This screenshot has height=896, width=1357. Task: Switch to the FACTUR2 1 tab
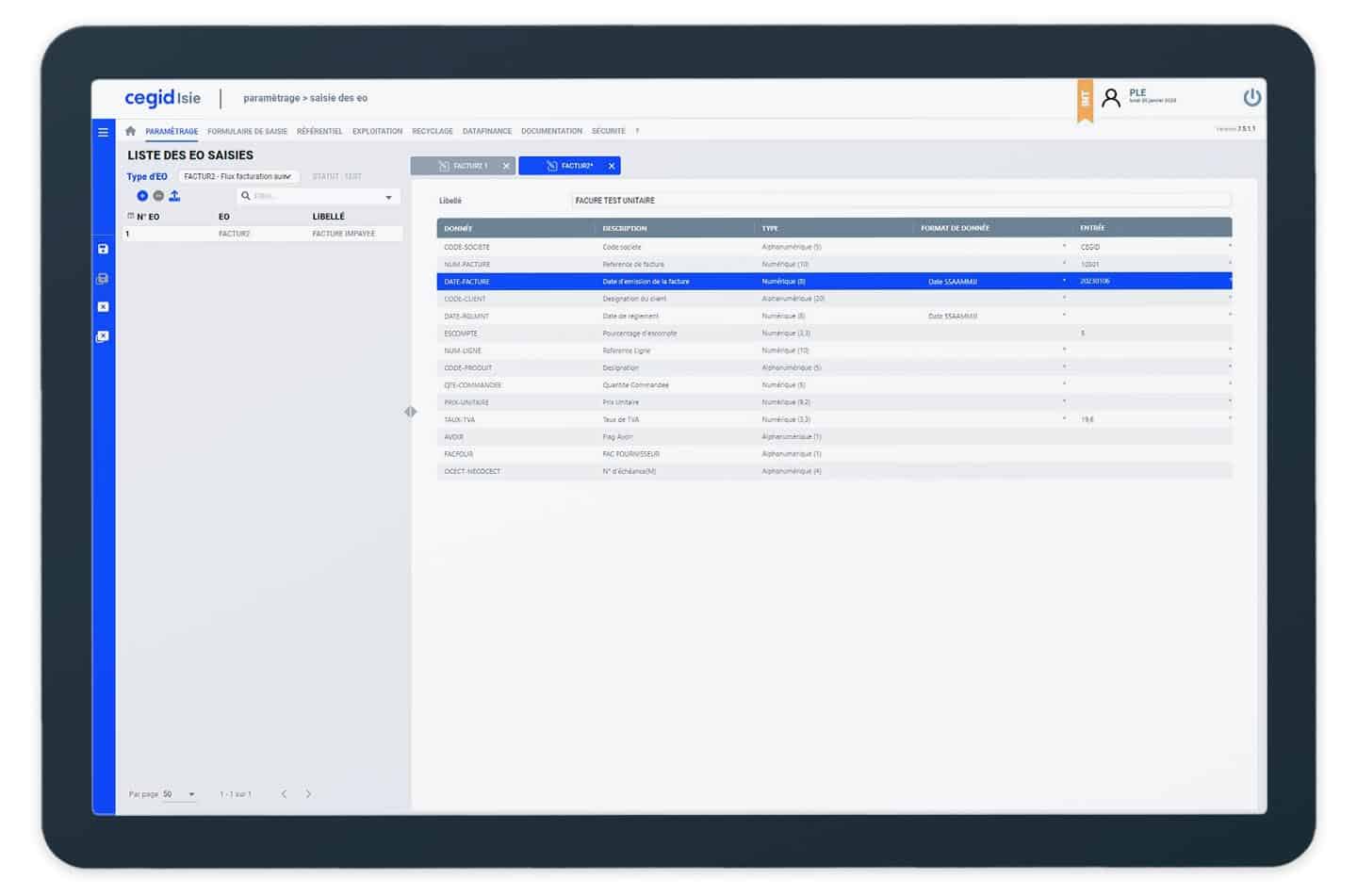[x=464, y=166]
